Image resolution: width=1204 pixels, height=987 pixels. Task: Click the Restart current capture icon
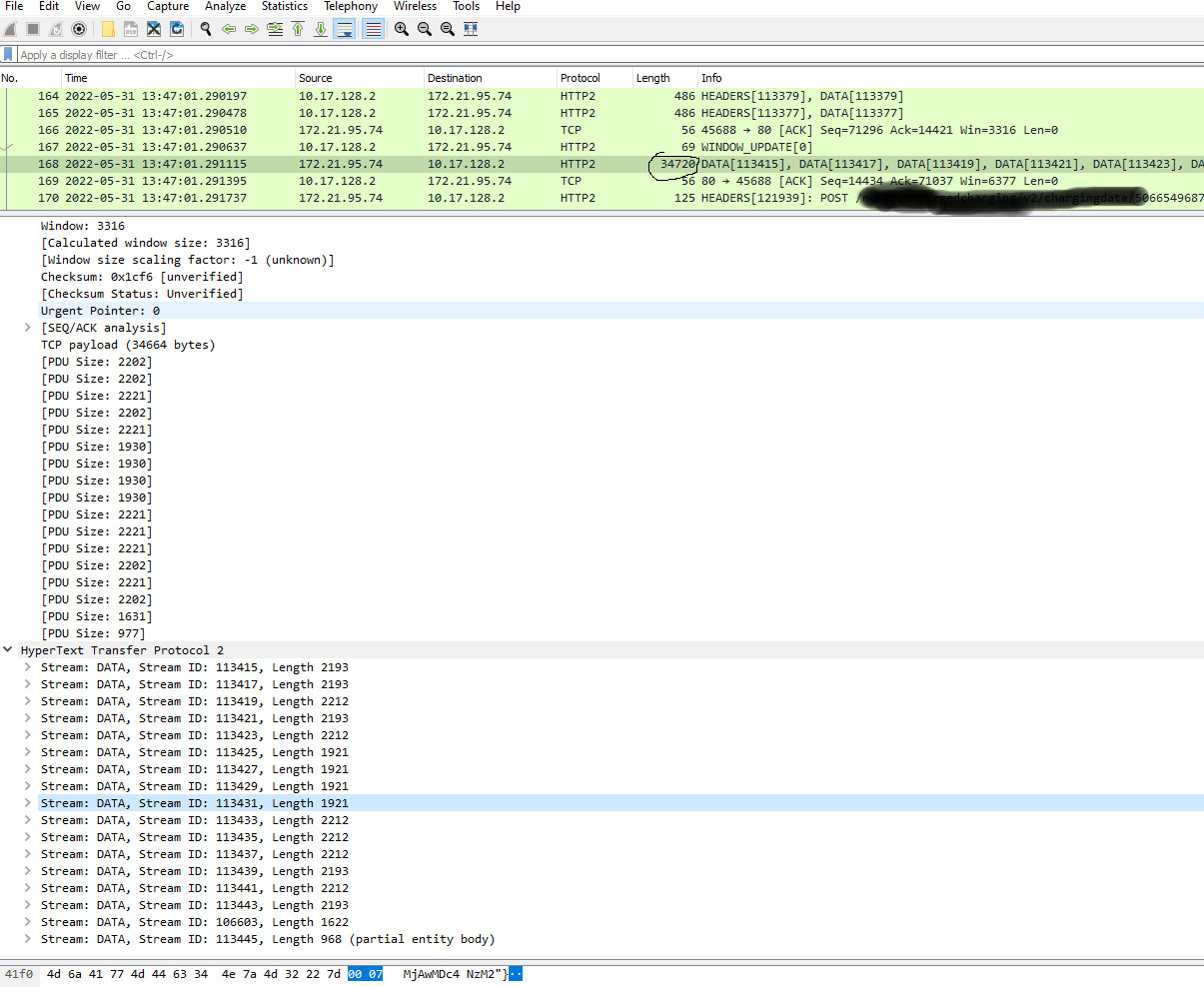point(56,29)
